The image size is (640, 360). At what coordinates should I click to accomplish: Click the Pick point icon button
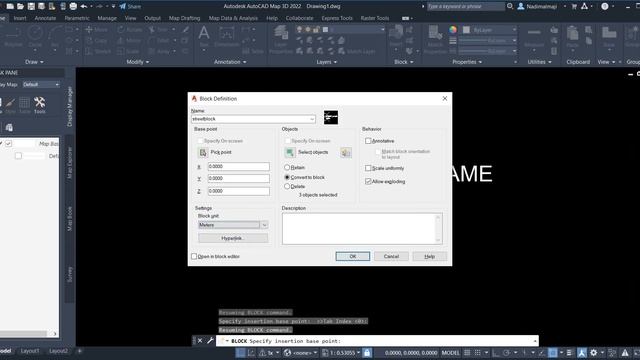(x=203, y=152)
